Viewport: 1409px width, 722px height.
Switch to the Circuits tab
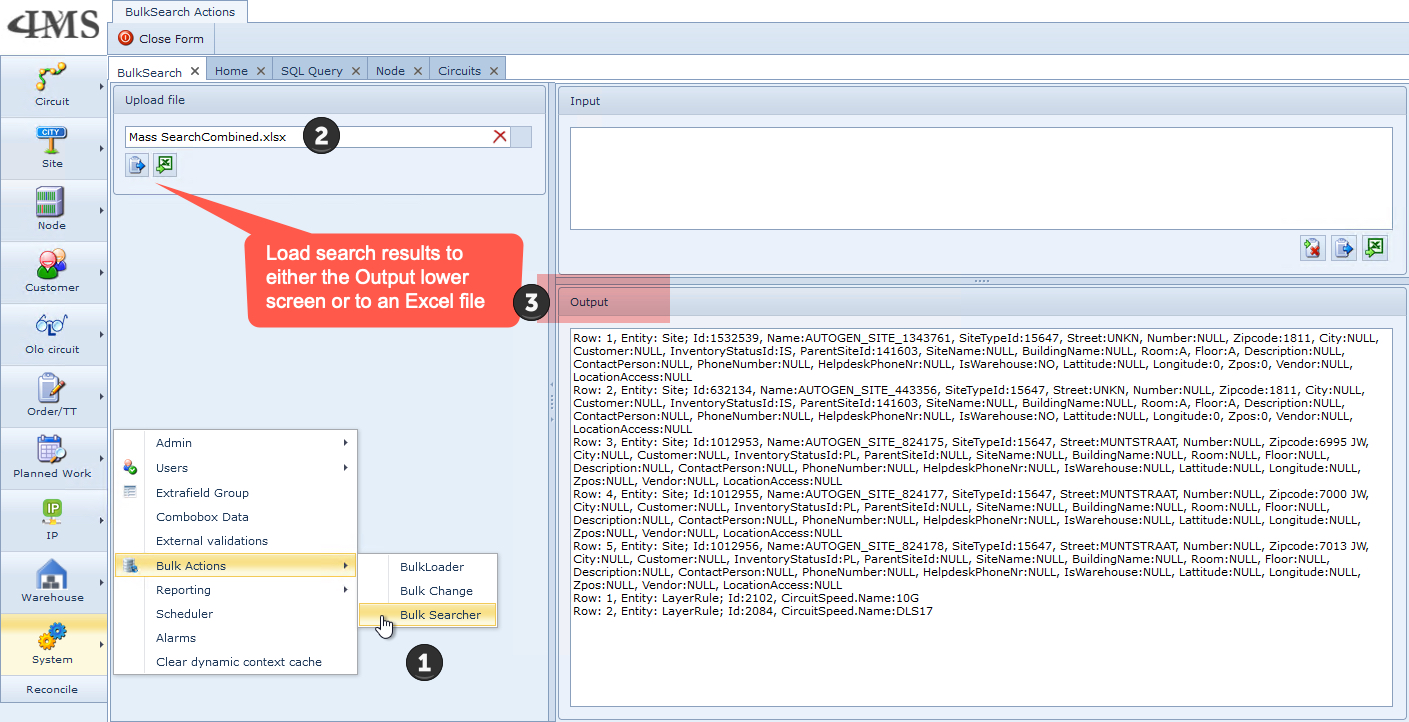pyautogui.click(x=459, y=71)
